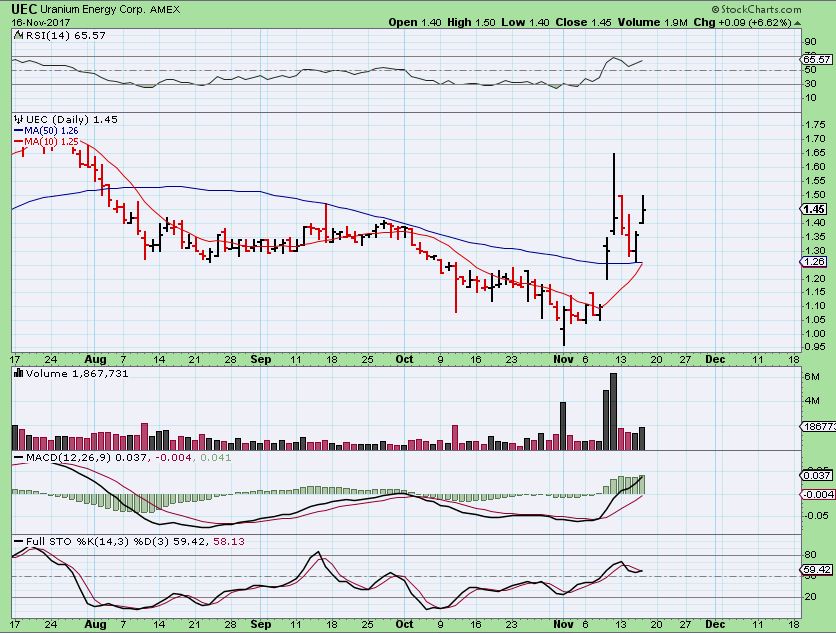Click the 59.42 stochastic tag on right axis
This screenshot has width=836, height=634.
pyautogui.click(x=816, y=569)
